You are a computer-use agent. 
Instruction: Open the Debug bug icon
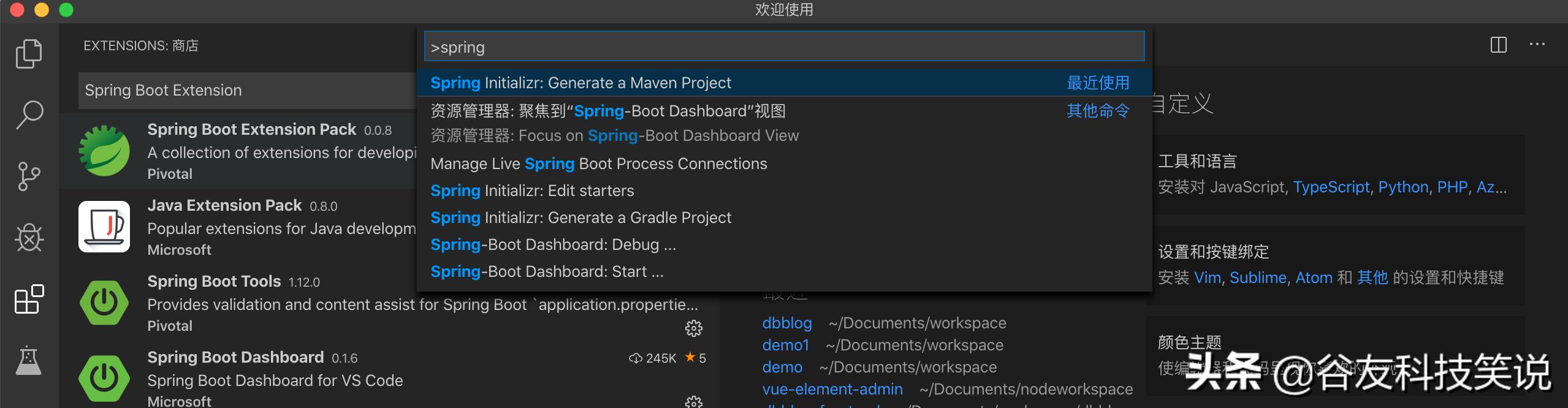[29, 238]
